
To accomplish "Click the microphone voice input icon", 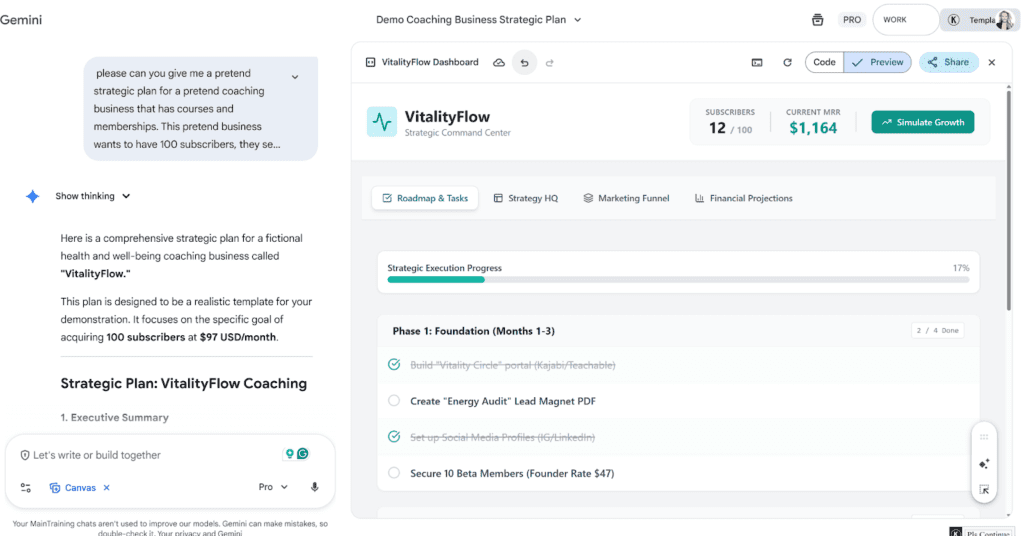I will point(315,487).
